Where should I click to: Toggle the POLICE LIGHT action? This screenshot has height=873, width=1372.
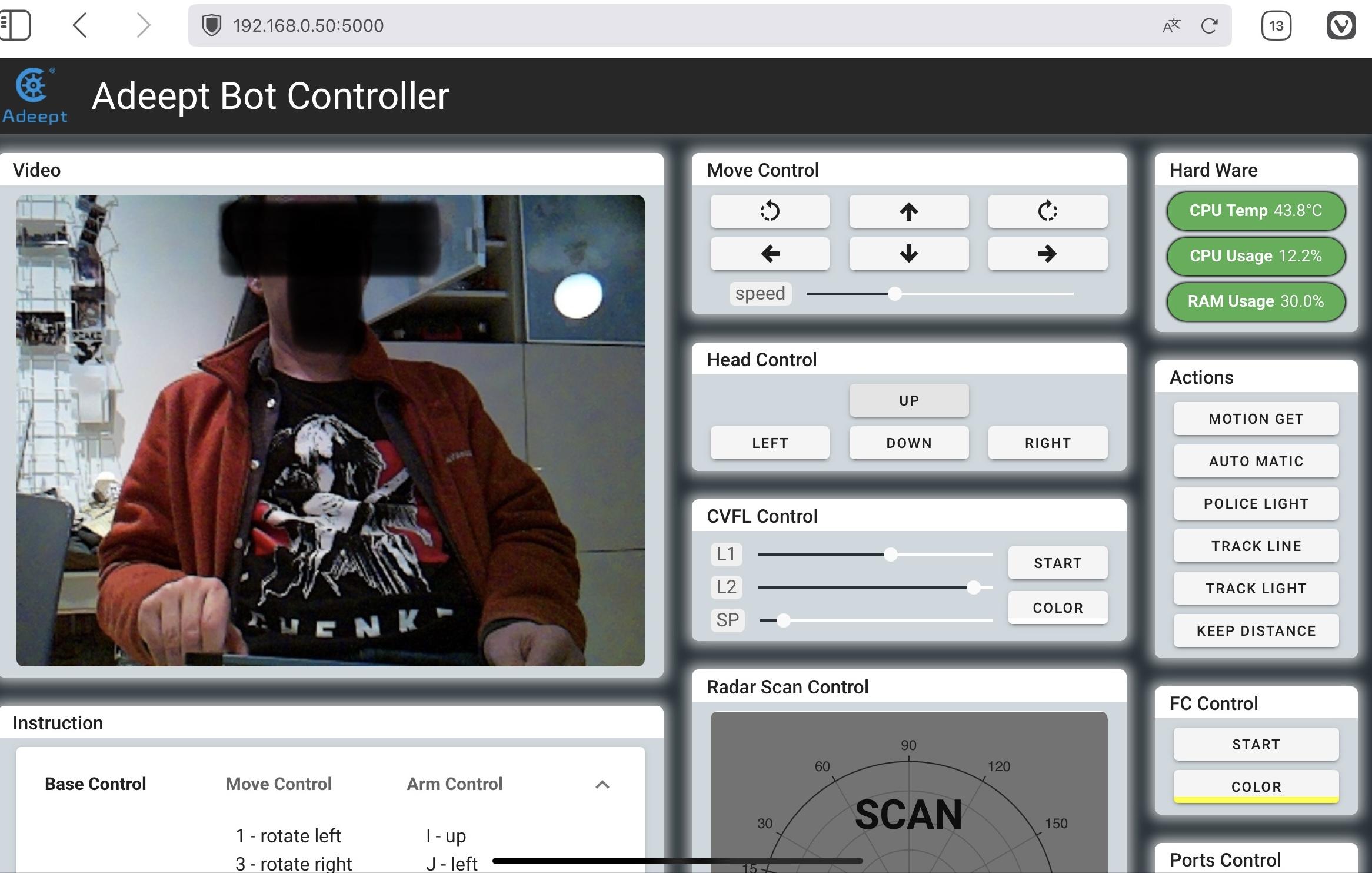[1256, 503]
